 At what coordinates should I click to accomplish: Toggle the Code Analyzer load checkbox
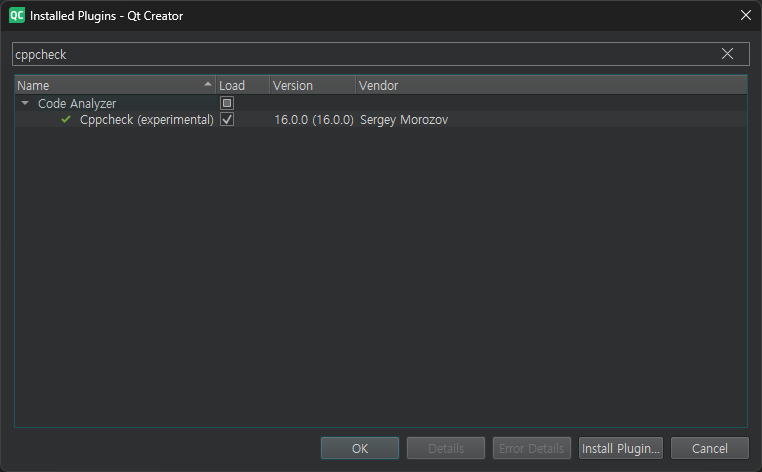pyautogui.click(x=227, y=103)
